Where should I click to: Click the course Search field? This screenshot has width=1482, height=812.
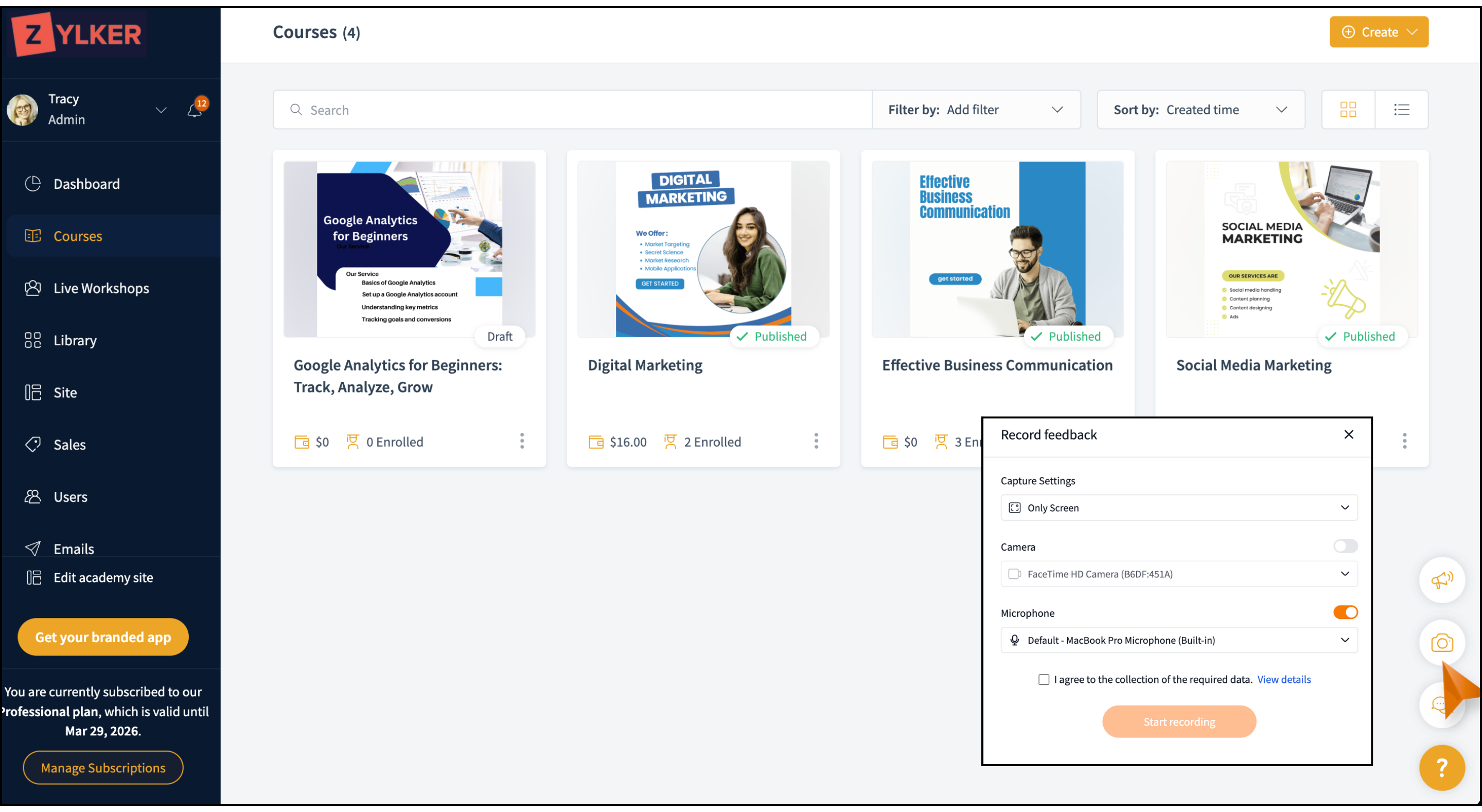point(575,109)
